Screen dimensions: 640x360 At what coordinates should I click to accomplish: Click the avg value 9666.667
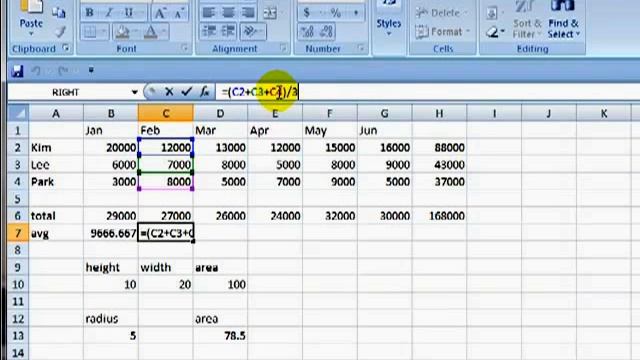[111, 233]
